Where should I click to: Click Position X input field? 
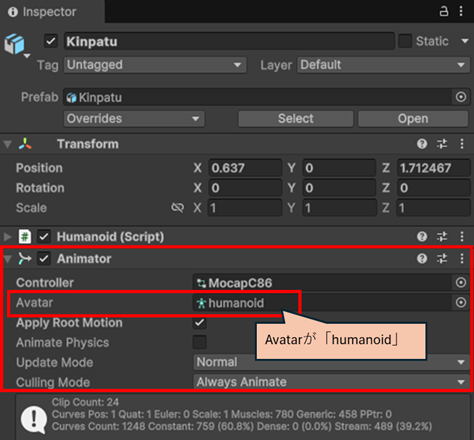click(245, 168)
